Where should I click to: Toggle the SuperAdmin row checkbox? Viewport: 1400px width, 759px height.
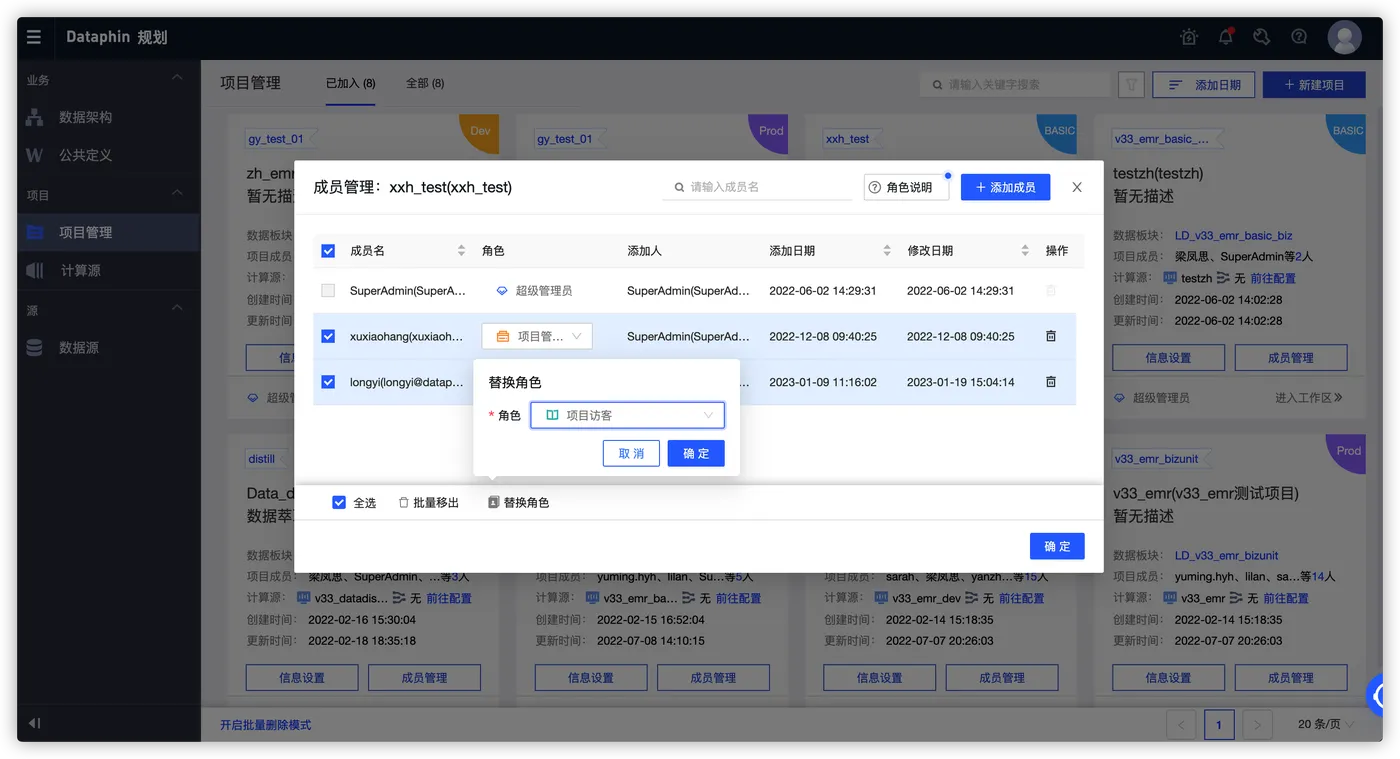328,291
